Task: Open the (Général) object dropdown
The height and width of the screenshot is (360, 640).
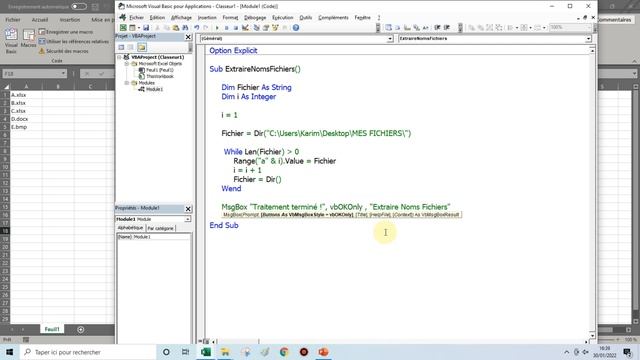Action: (x=390, y=38)
